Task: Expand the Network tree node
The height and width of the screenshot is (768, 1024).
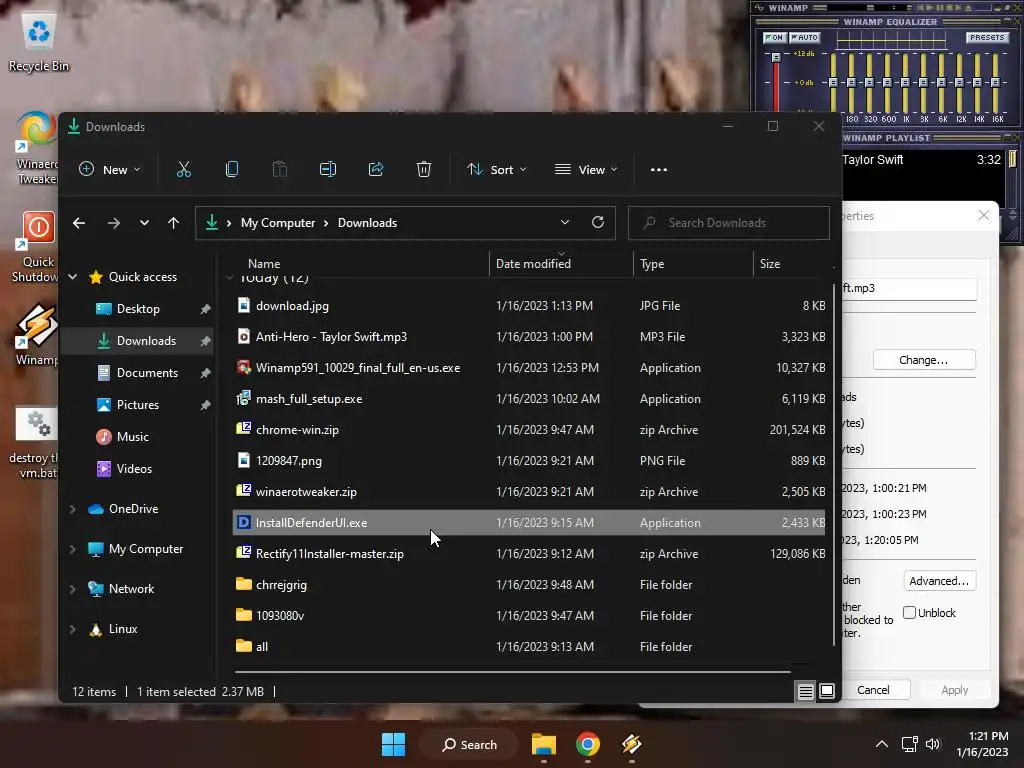Action: tap(72, 589)
